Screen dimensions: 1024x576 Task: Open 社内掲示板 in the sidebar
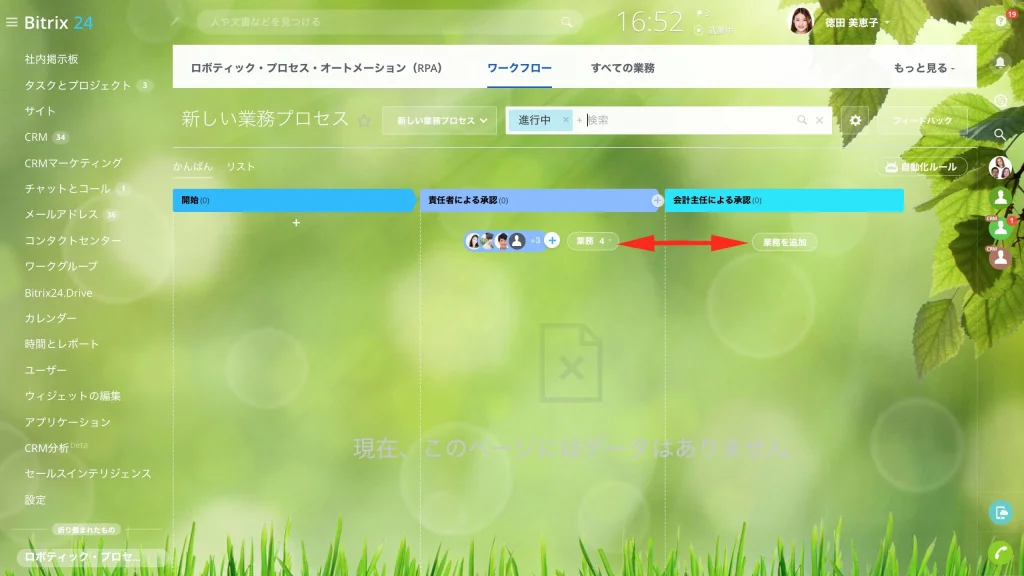(52, 59)
